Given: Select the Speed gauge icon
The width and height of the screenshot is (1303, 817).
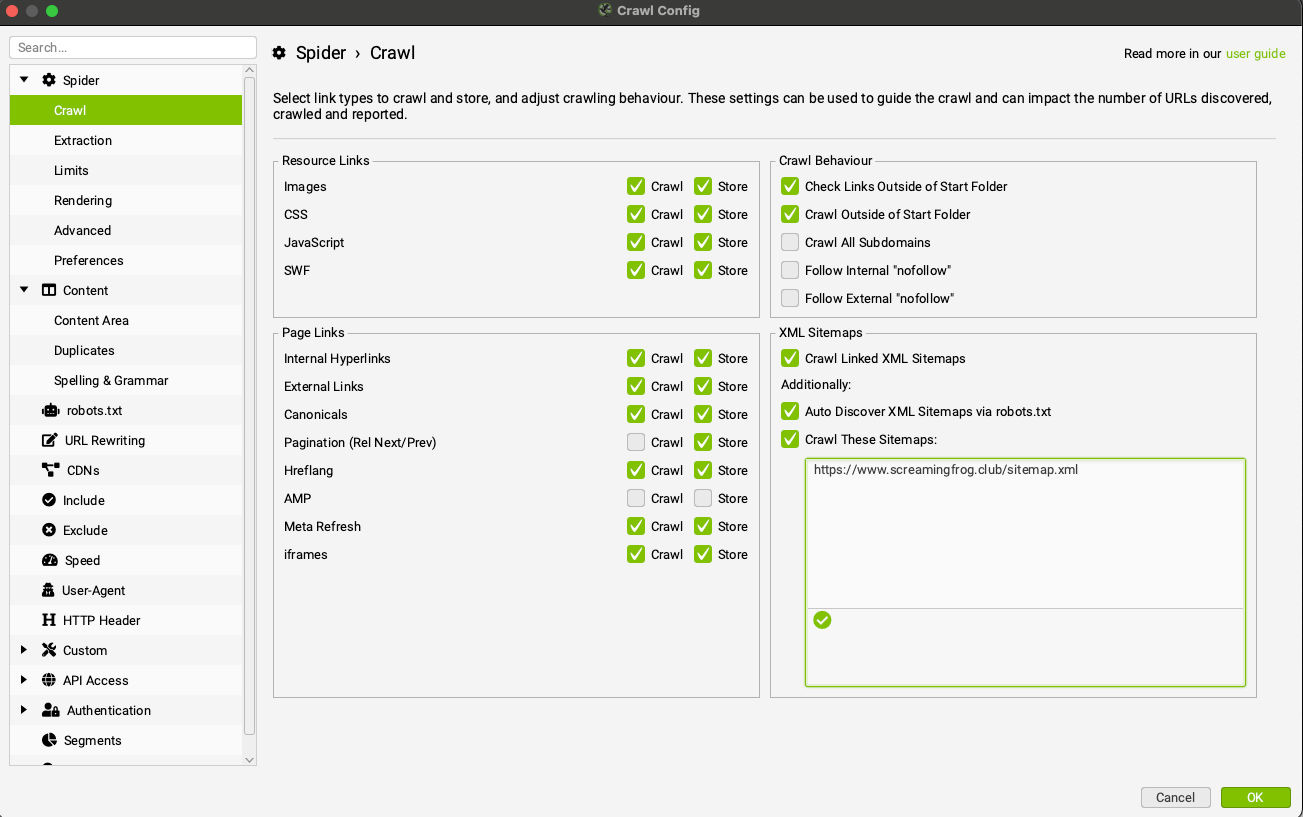Looking at the screenshot, I should point(50,560).
